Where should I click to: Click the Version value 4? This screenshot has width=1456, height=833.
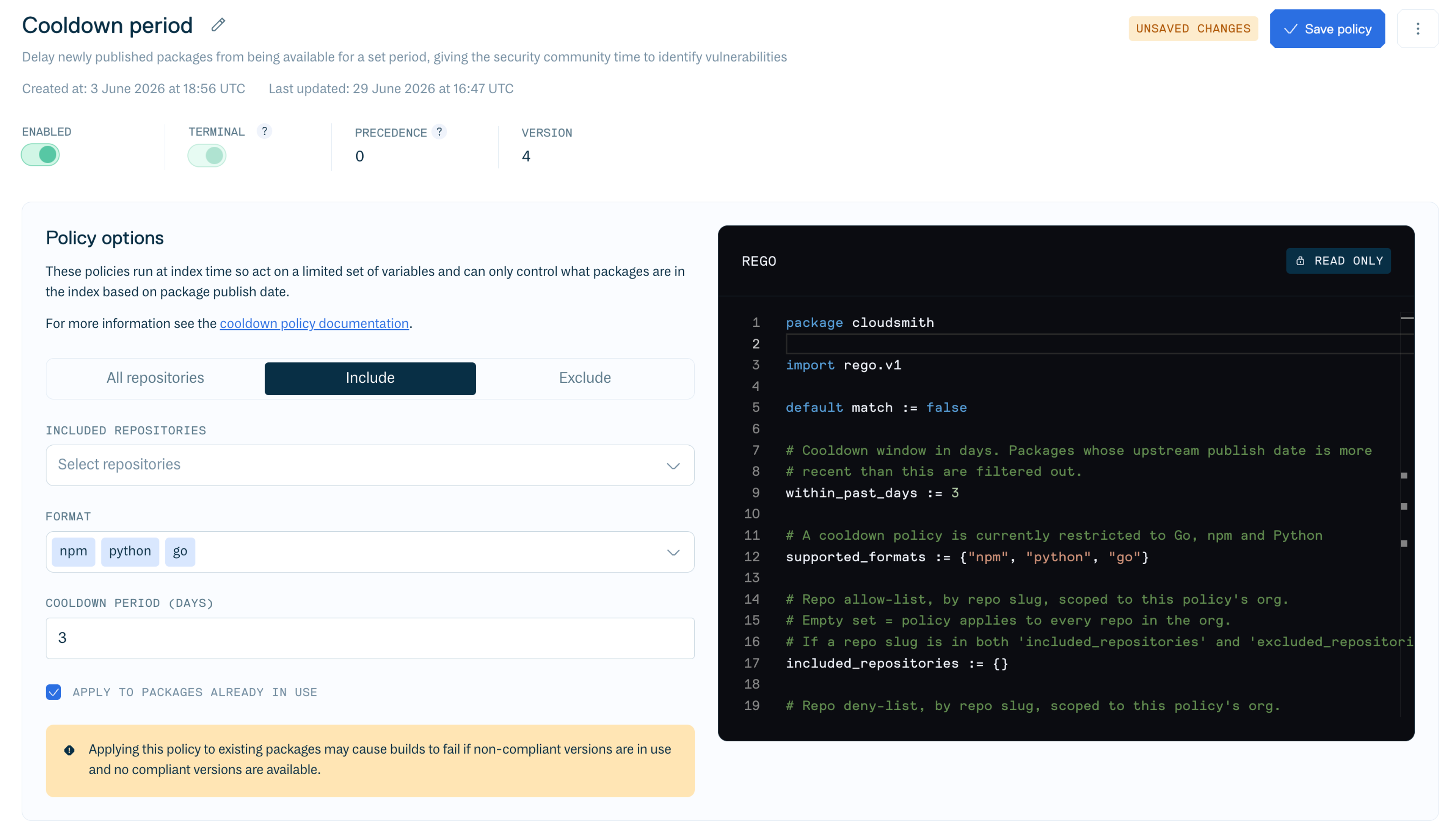(526, 156)
